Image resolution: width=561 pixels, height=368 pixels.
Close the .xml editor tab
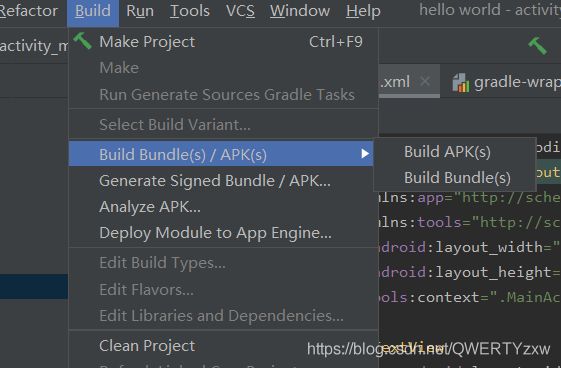(x=425, y=82)
